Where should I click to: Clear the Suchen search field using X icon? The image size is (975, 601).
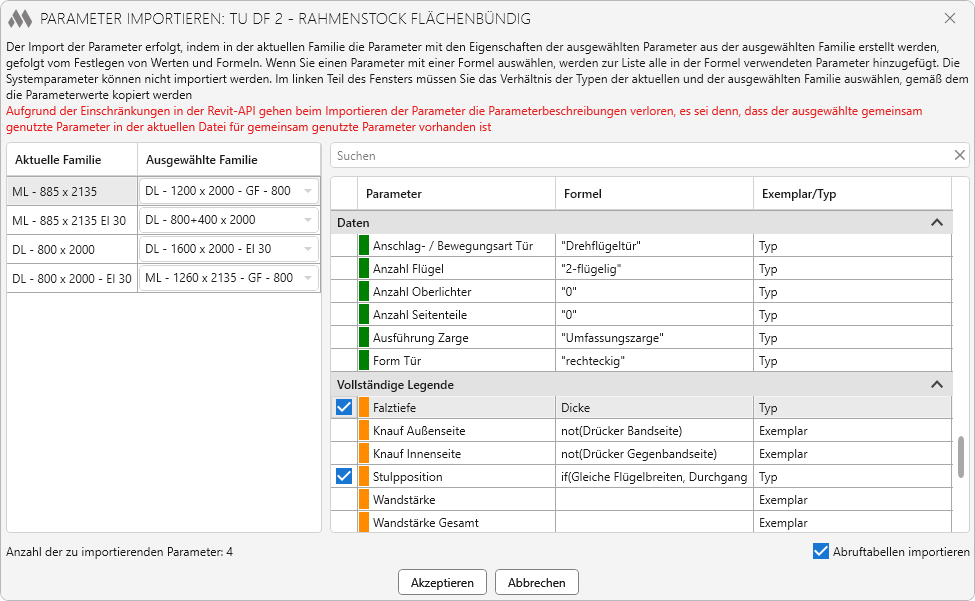[959, 156]
